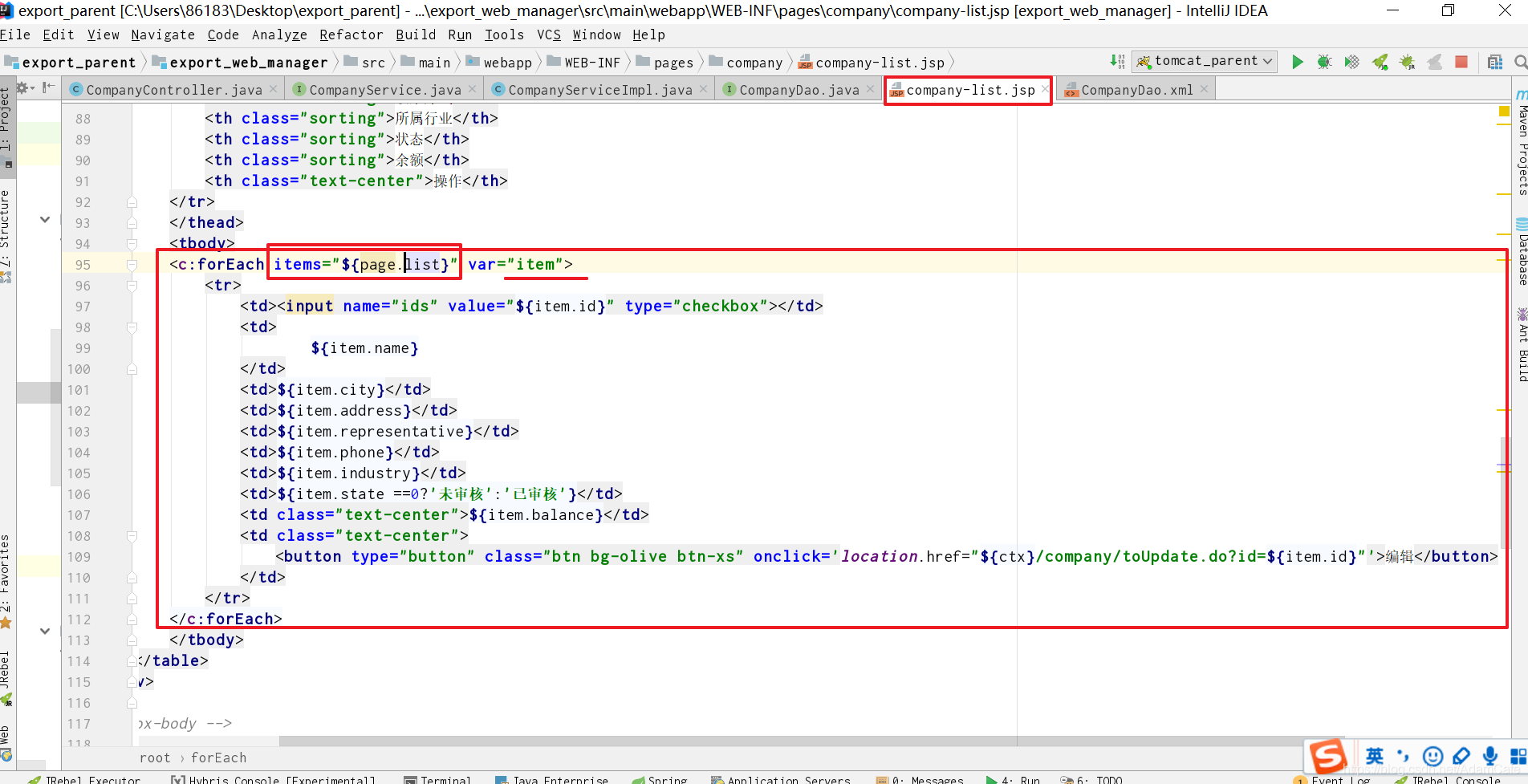
Task: Toggle fold marker at line 93
Action: pyautogui.click(x=132, y=223)
